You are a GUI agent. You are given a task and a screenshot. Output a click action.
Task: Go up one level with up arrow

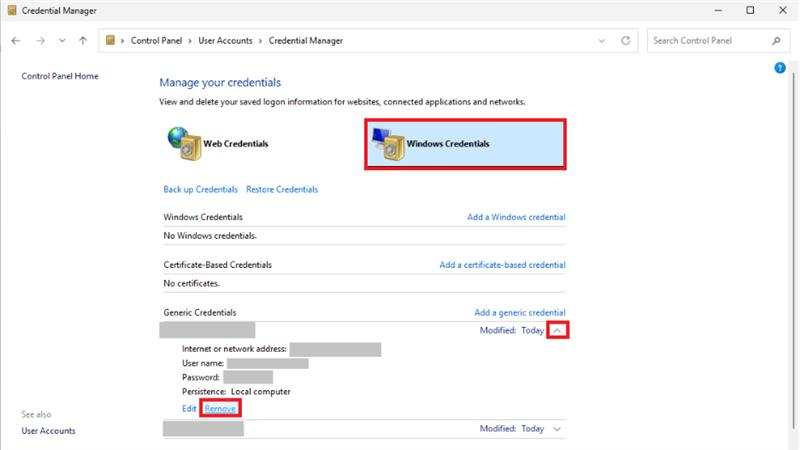83,41
